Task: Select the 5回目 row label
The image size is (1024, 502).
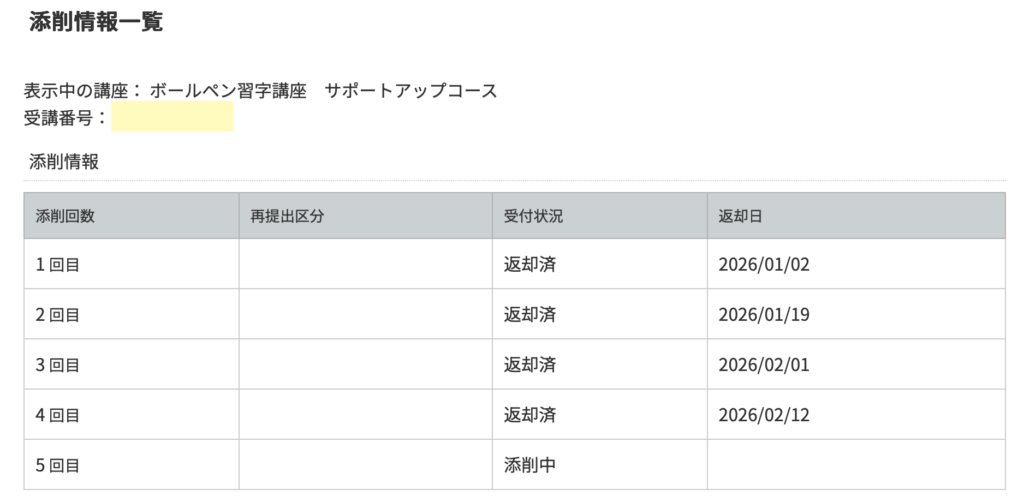Action: coord(58,465)
